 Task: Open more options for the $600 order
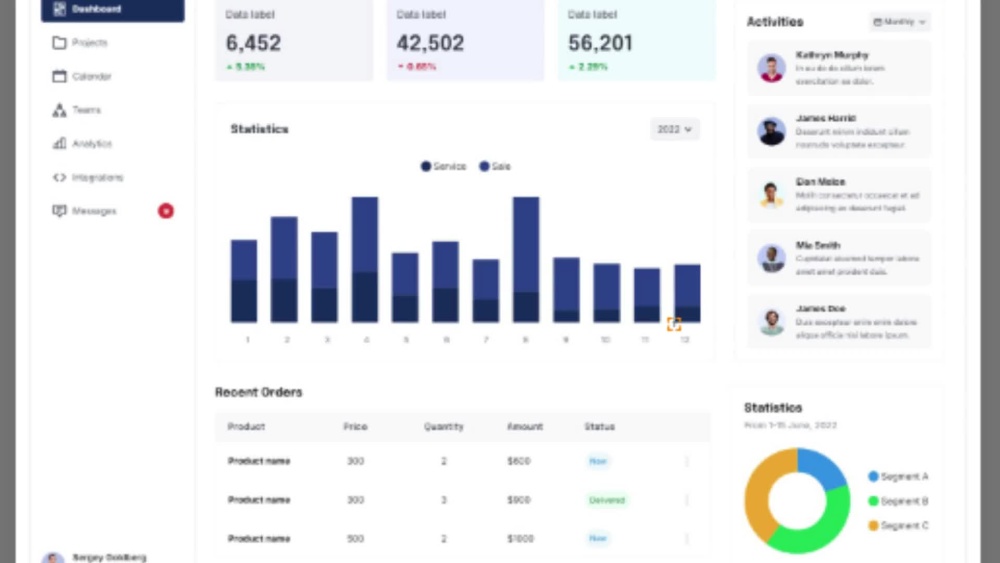(687, 461)
